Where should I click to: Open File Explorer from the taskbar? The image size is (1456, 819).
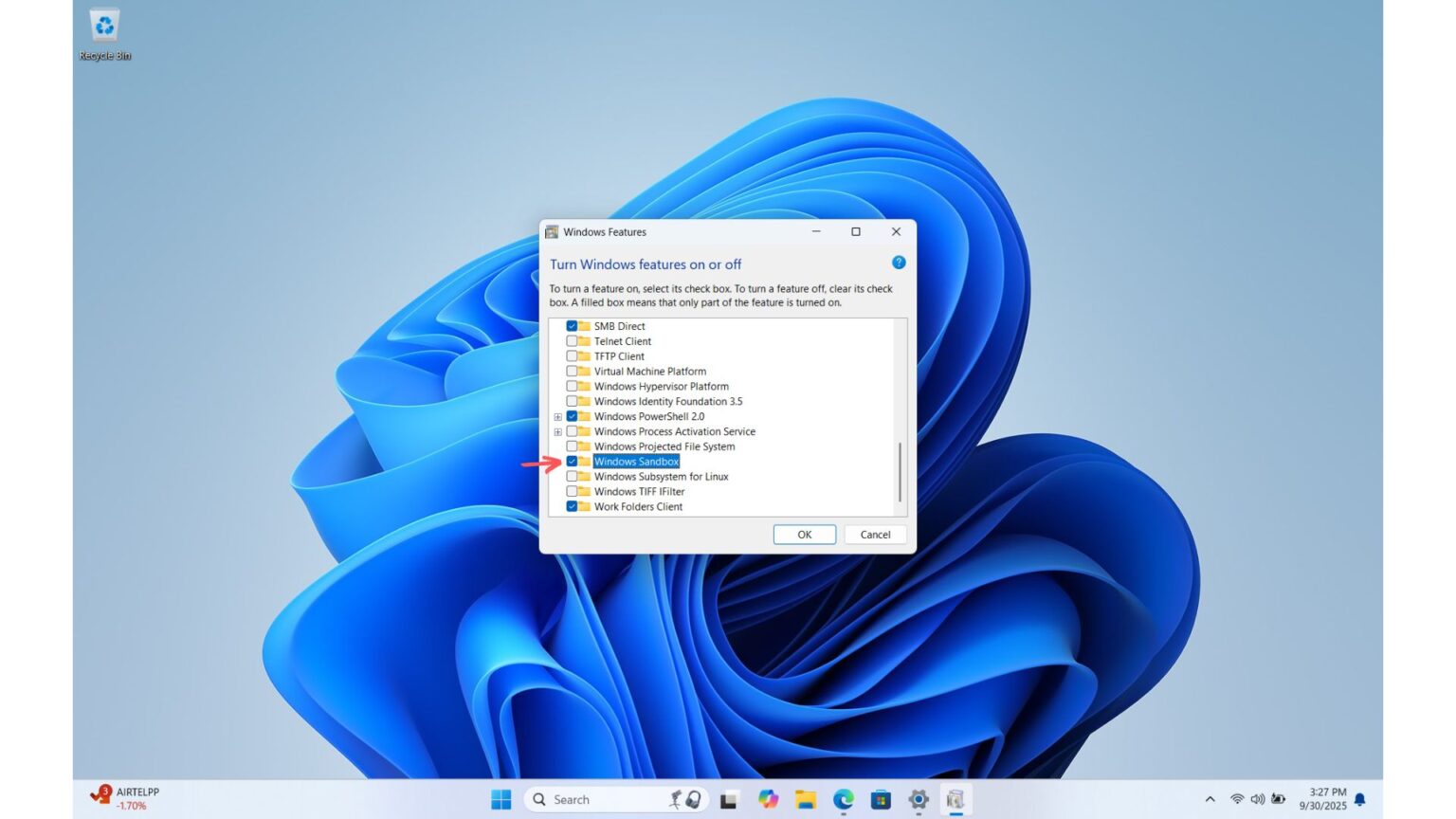point(805,799)
